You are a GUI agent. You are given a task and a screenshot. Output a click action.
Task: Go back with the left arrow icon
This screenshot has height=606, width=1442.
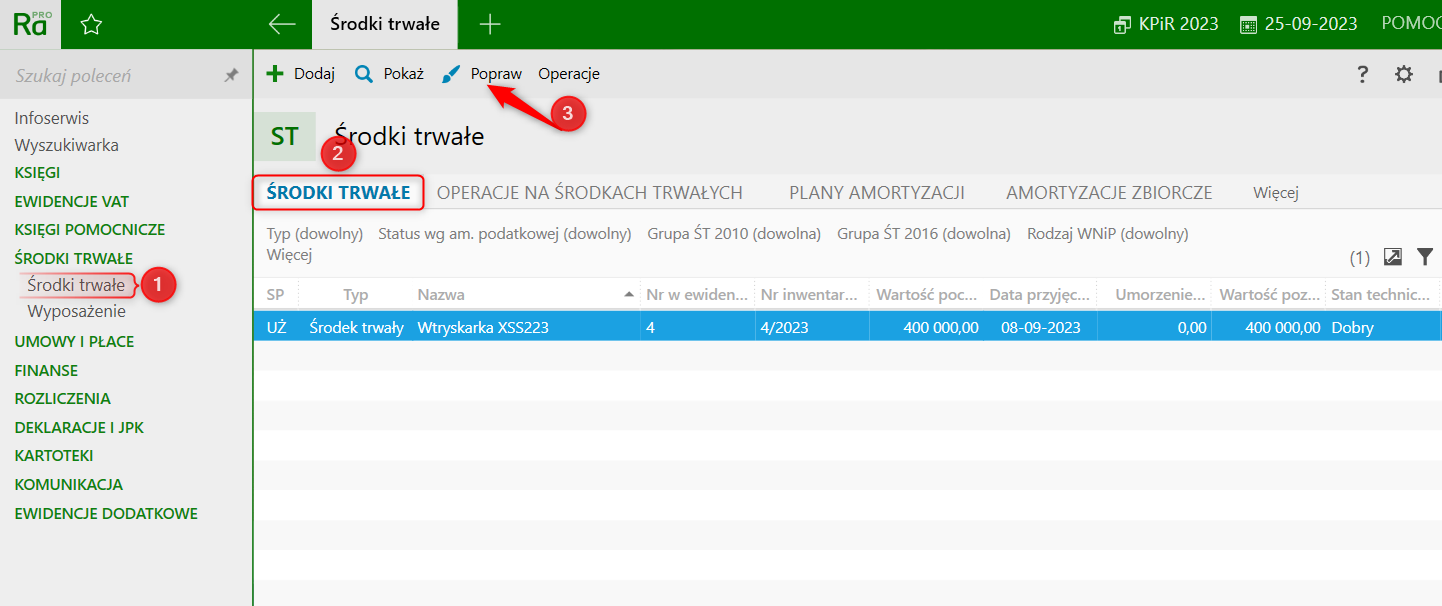tap(282, 24)
